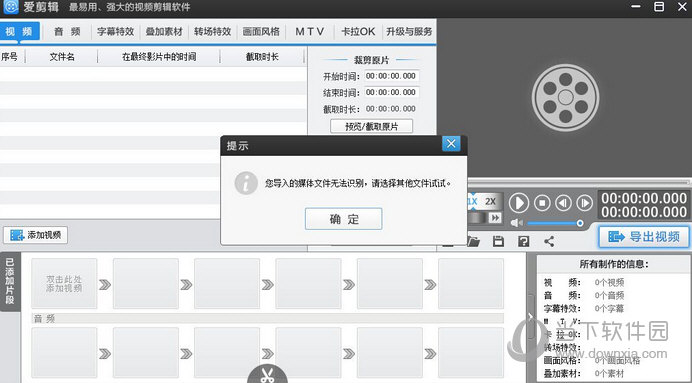Click the 爱剪辑 app logo icon
The width and height of the screenshot is (692, 383).
(x=11, y=7)
